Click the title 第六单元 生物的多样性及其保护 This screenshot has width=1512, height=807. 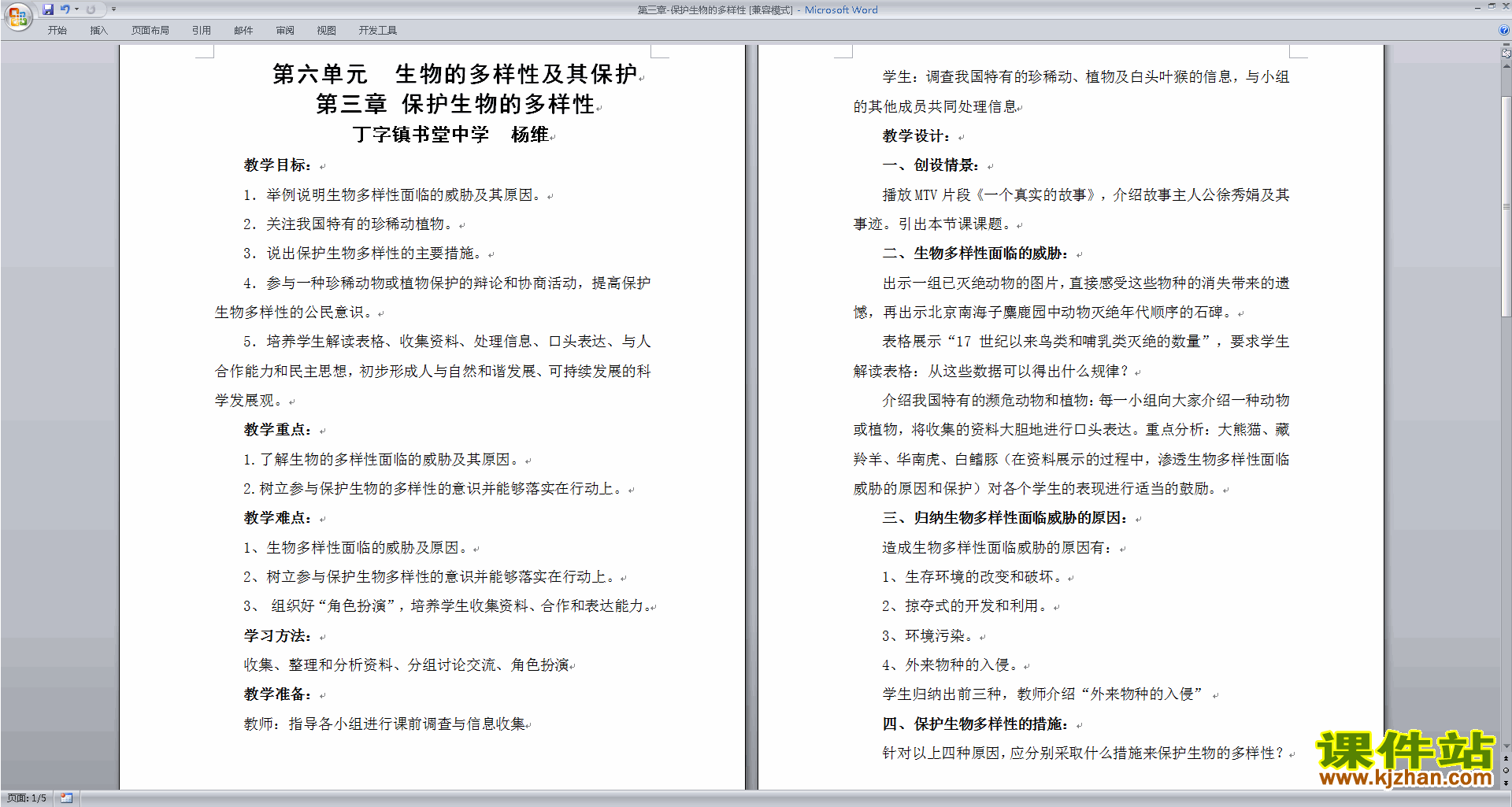coord(454,74)
